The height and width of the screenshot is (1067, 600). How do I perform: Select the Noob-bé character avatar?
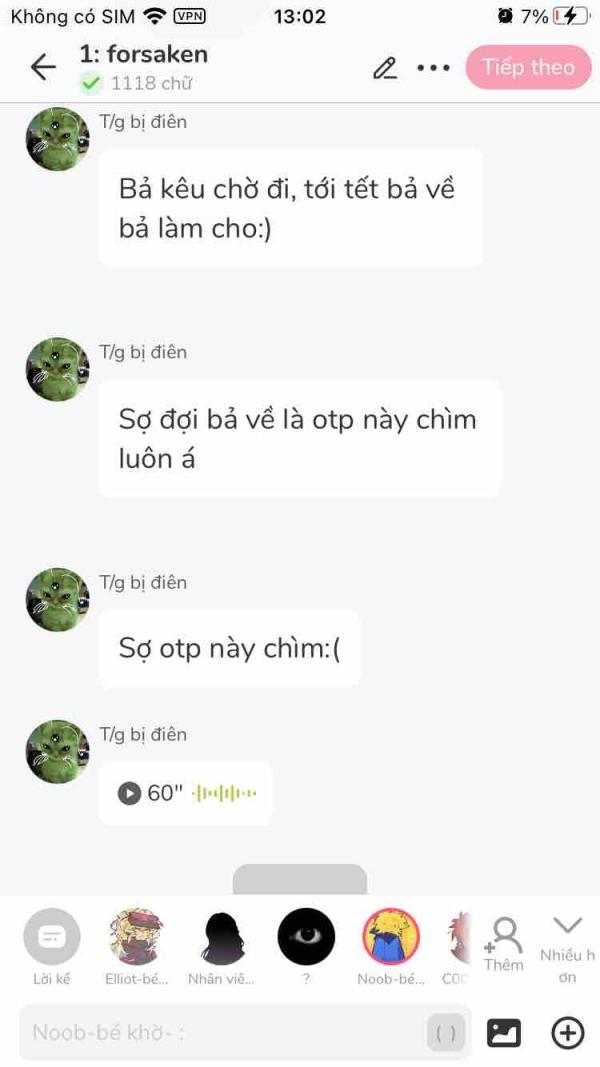pos(391,937)
